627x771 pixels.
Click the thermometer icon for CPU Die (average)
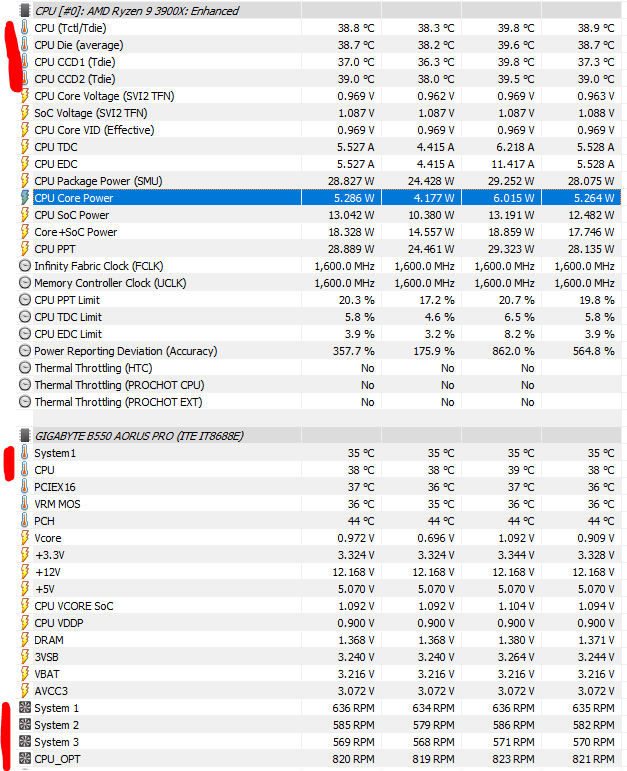[x=25, y=45]
